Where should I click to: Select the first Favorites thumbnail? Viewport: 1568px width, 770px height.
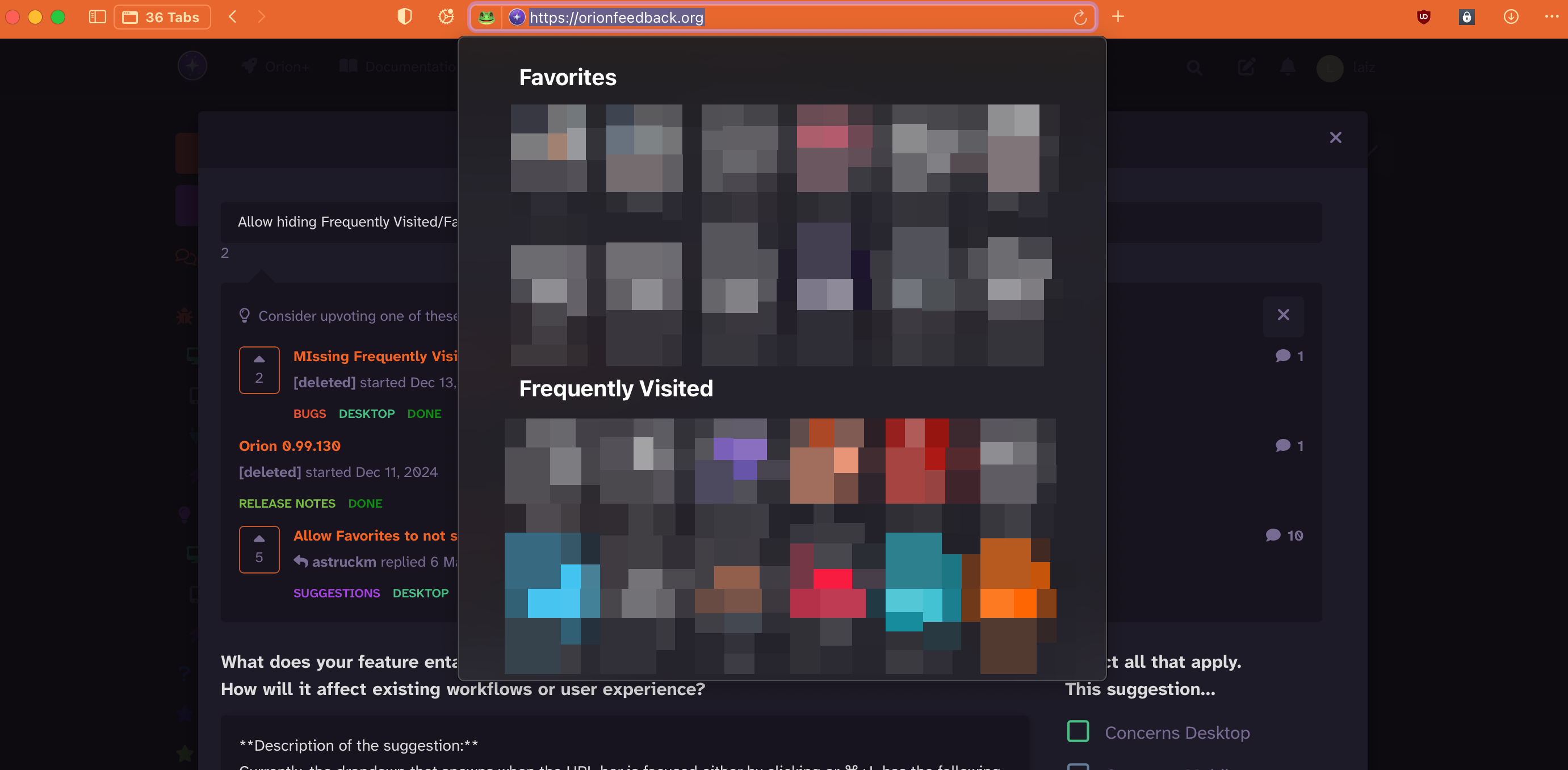[x=548, y=148]
